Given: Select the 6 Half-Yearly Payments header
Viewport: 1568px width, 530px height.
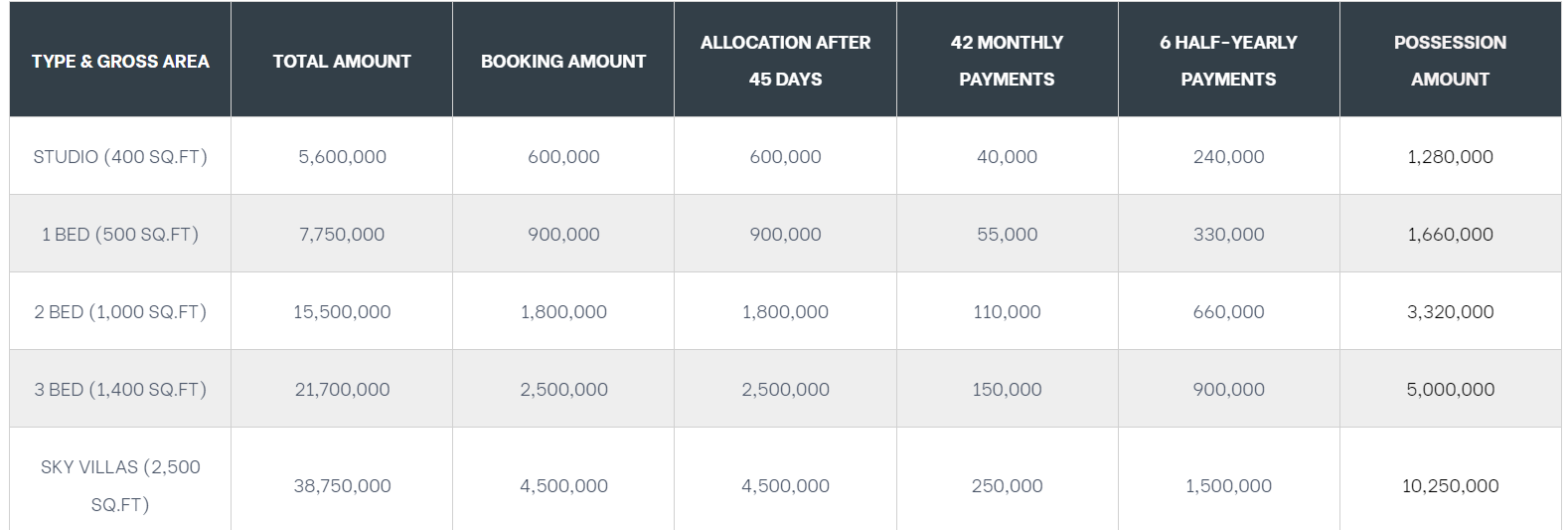Looking at the screenshot, I should coord(1228,61).
